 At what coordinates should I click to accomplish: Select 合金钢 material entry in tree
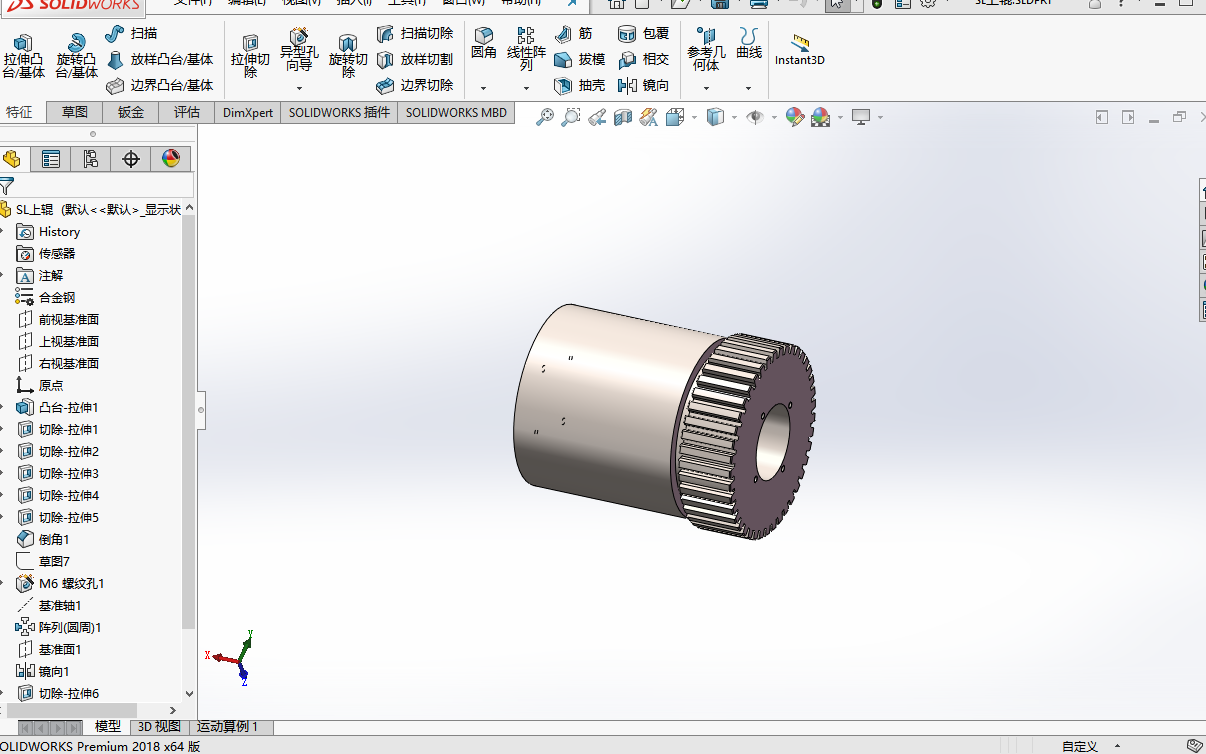pos(56,298)
